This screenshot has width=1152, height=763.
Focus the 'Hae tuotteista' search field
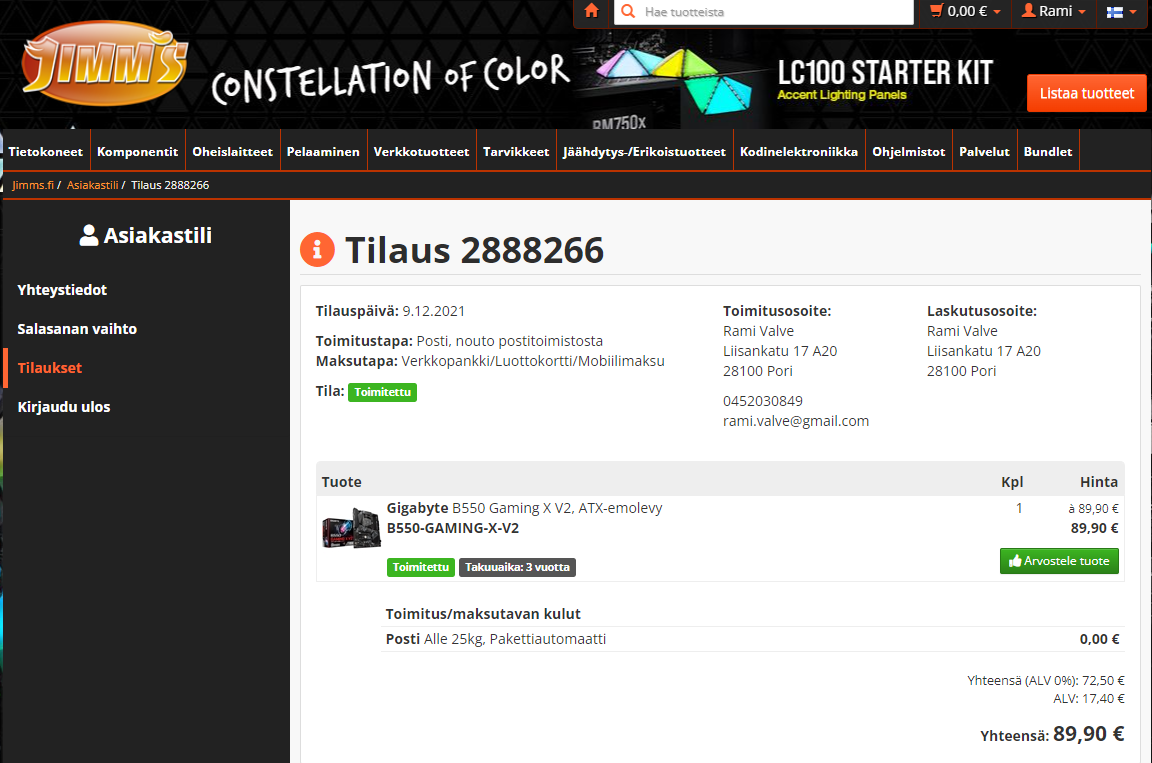[763, 12]
